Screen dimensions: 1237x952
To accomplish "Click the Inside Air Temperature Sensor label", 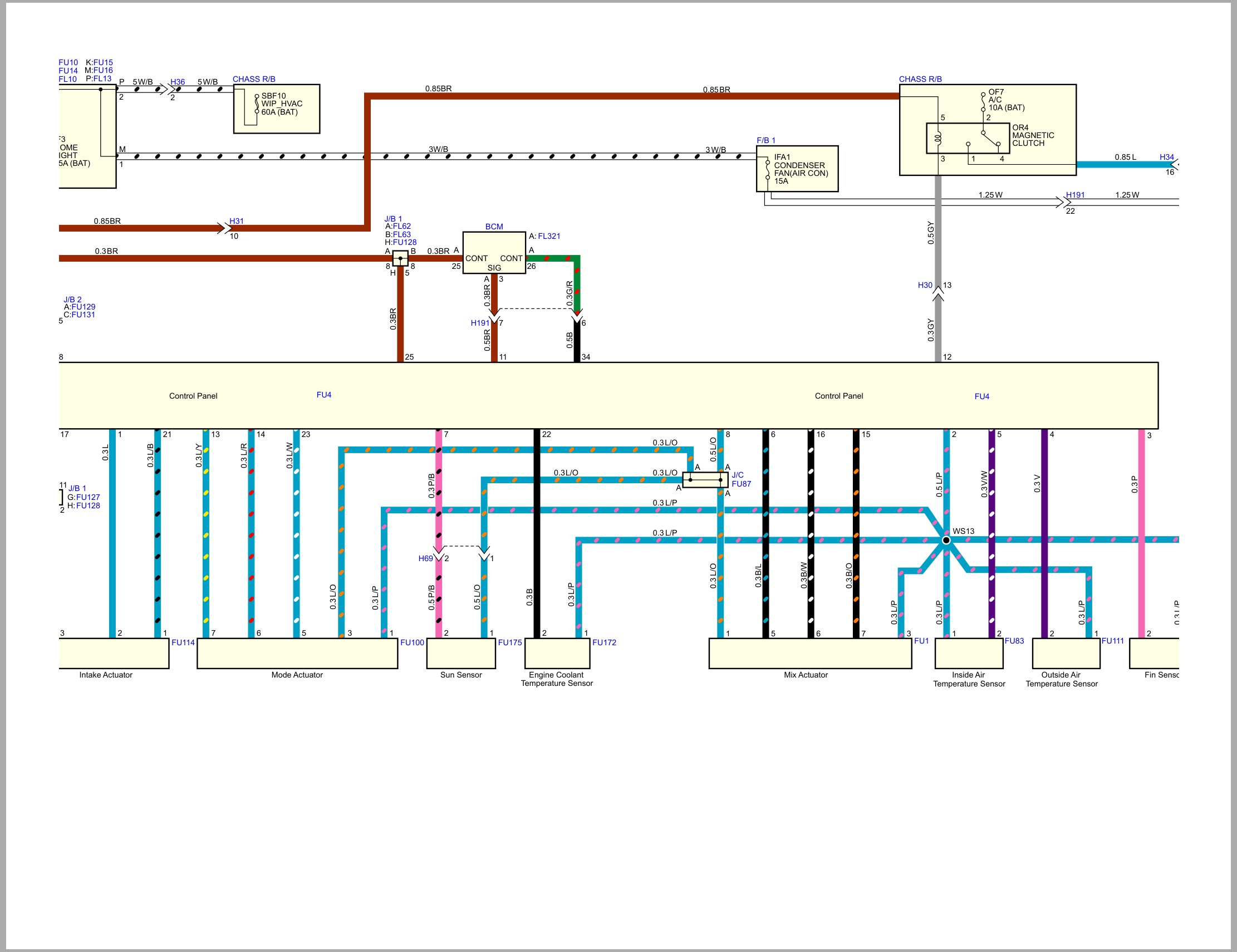I will (x=969, y=680).
